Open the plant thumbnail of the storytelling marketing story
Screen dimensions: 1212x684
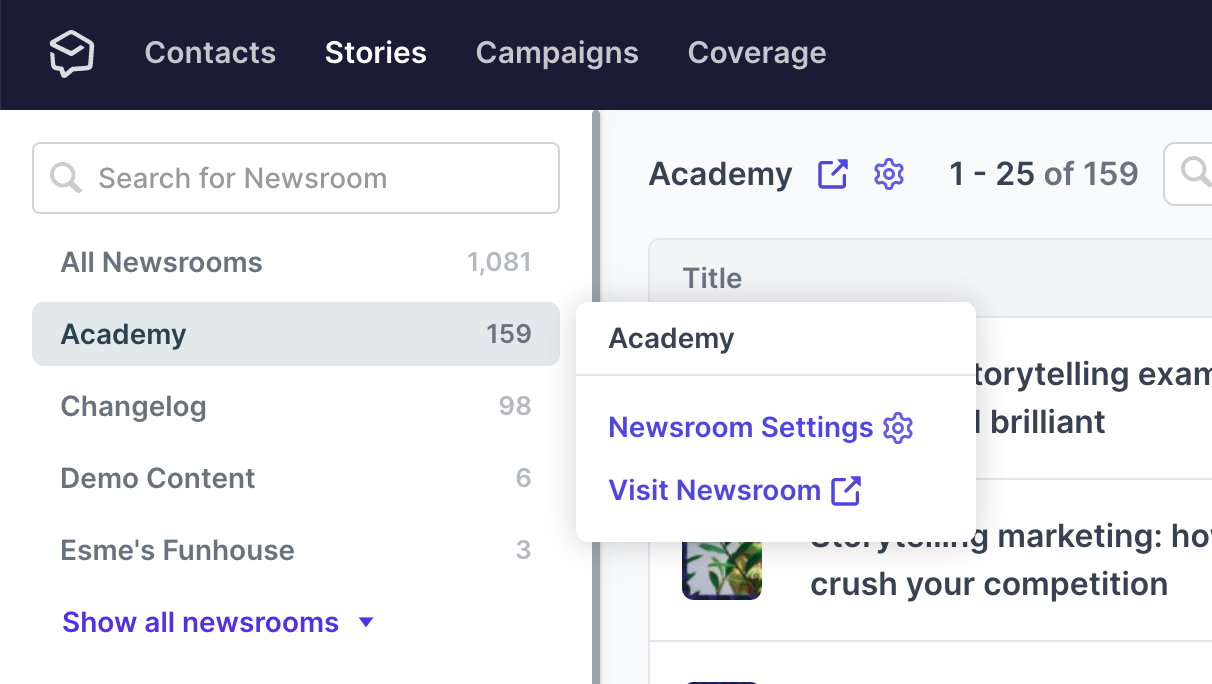(x=722, y=570)
